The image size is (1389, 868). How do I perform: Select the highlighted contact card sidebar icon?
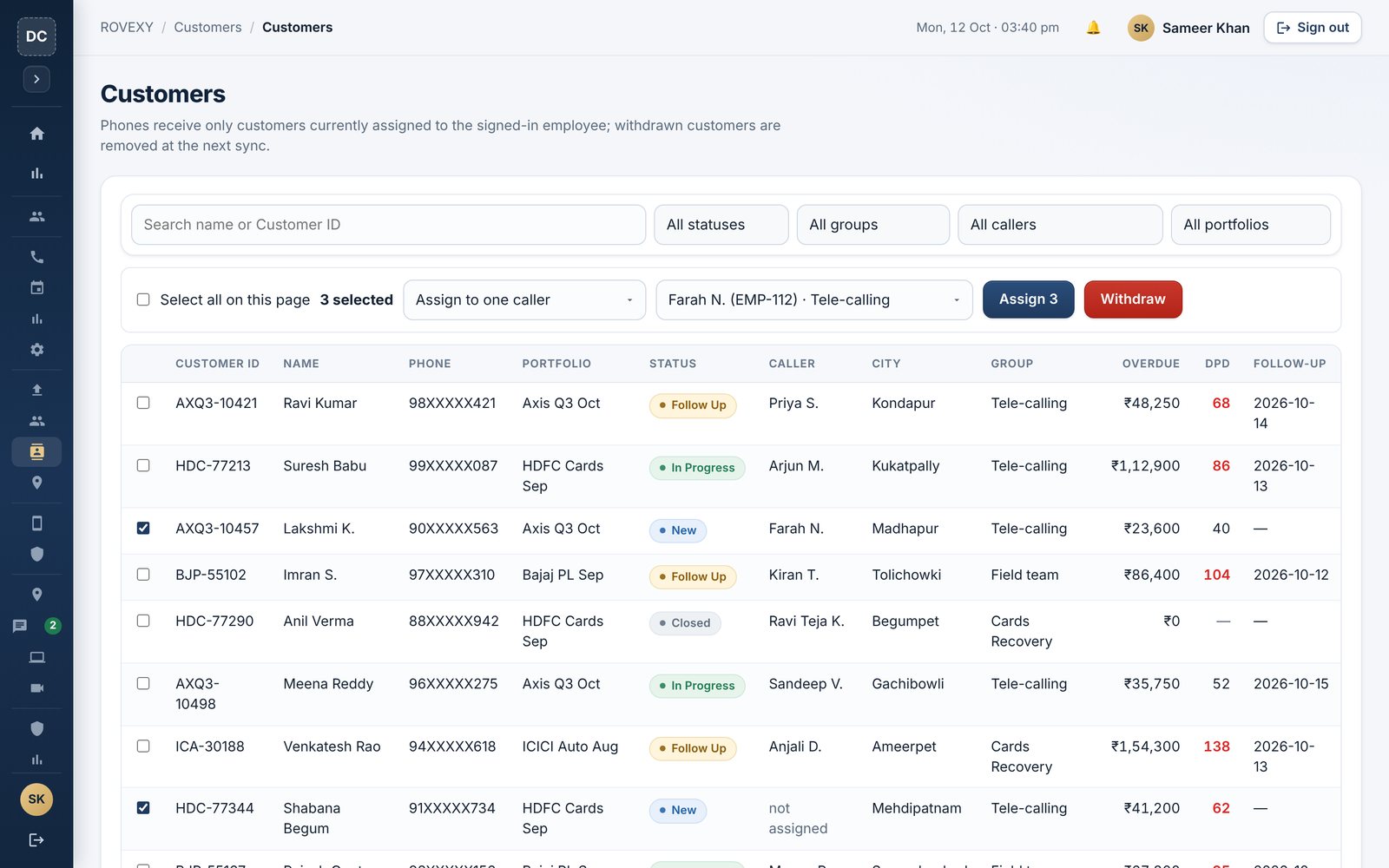pos(36,451)
